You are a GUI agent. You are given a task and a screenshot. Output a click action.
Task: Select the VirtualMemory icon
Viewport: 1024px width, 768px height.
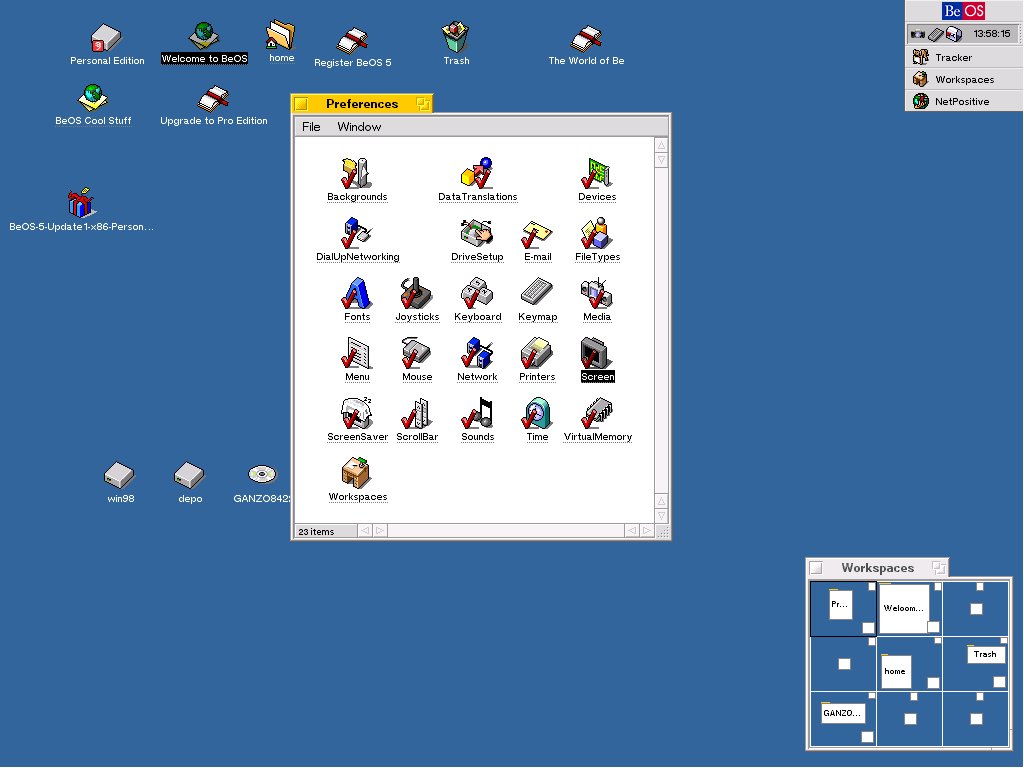597,414
